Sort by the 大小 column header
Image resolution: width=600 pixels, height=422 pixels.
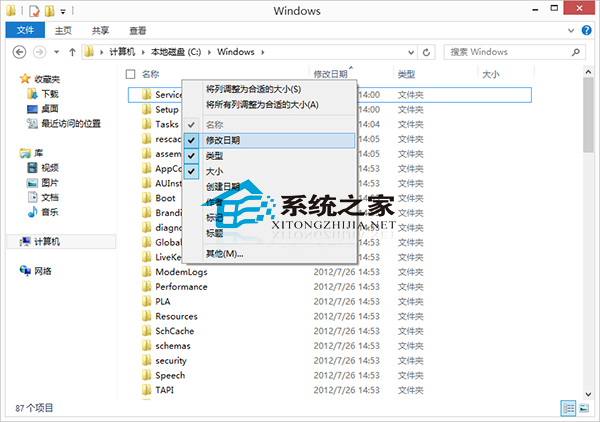pos(491,74)
